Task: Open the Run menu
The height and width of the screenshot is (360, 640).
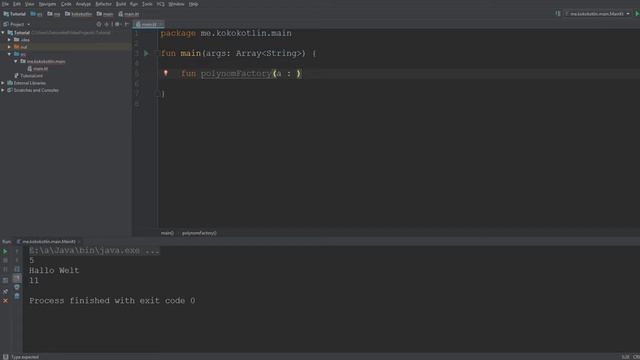Action: point(134,4)
